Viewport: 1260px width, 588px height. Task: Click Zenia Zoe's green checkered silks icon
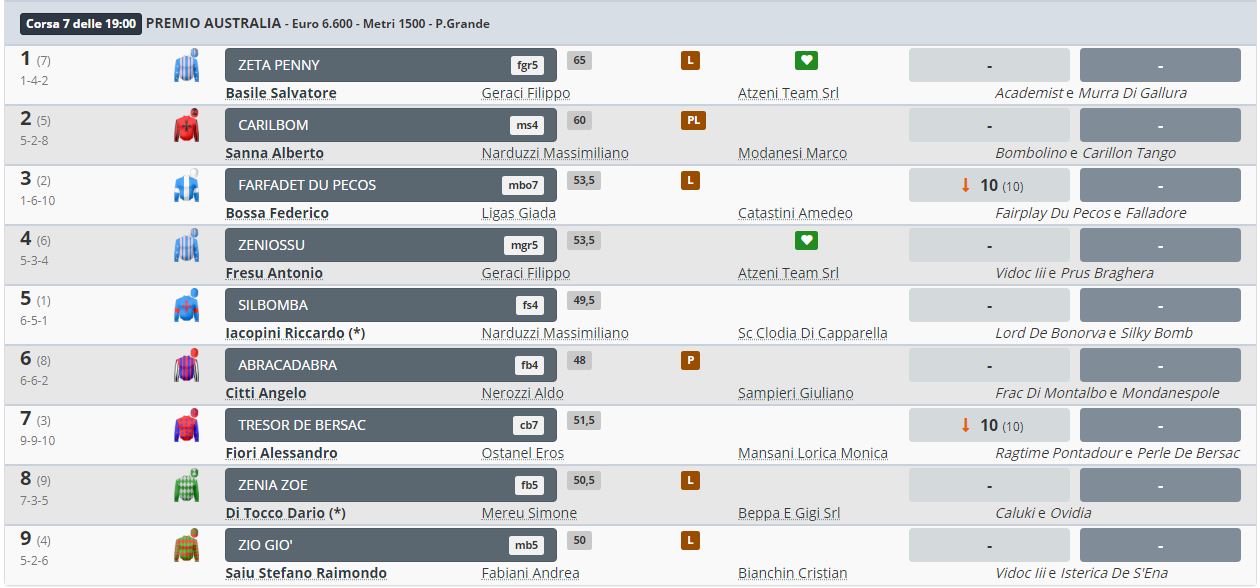pos(186,486)
